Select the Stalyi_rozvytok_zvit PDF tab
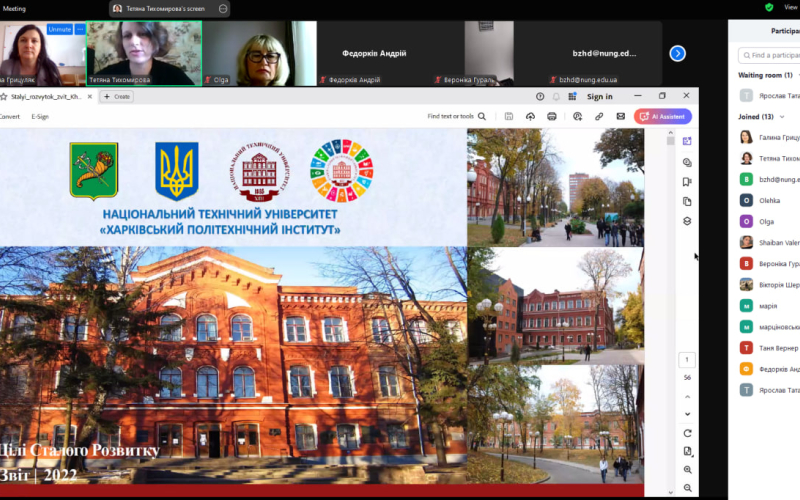The height and width of the screenshot is (500, 800). point(46,96)
